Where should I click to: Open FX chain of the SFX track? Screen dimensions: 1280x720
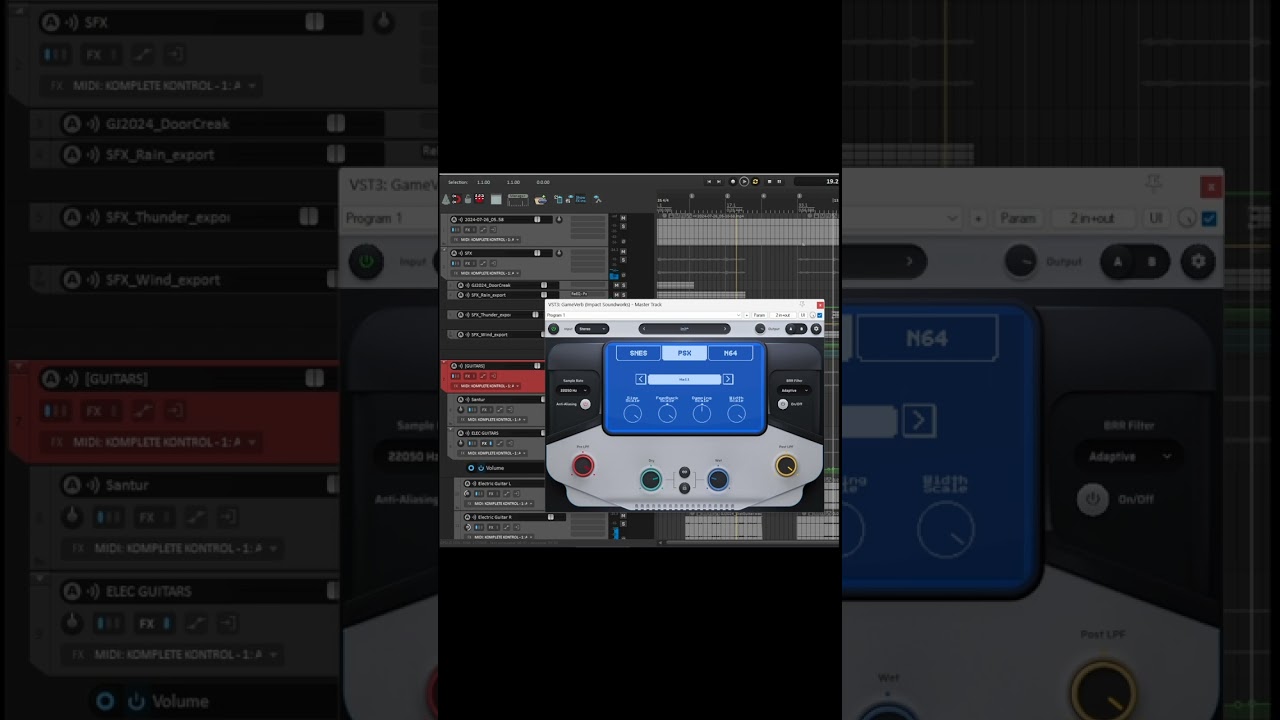[467, 263]
